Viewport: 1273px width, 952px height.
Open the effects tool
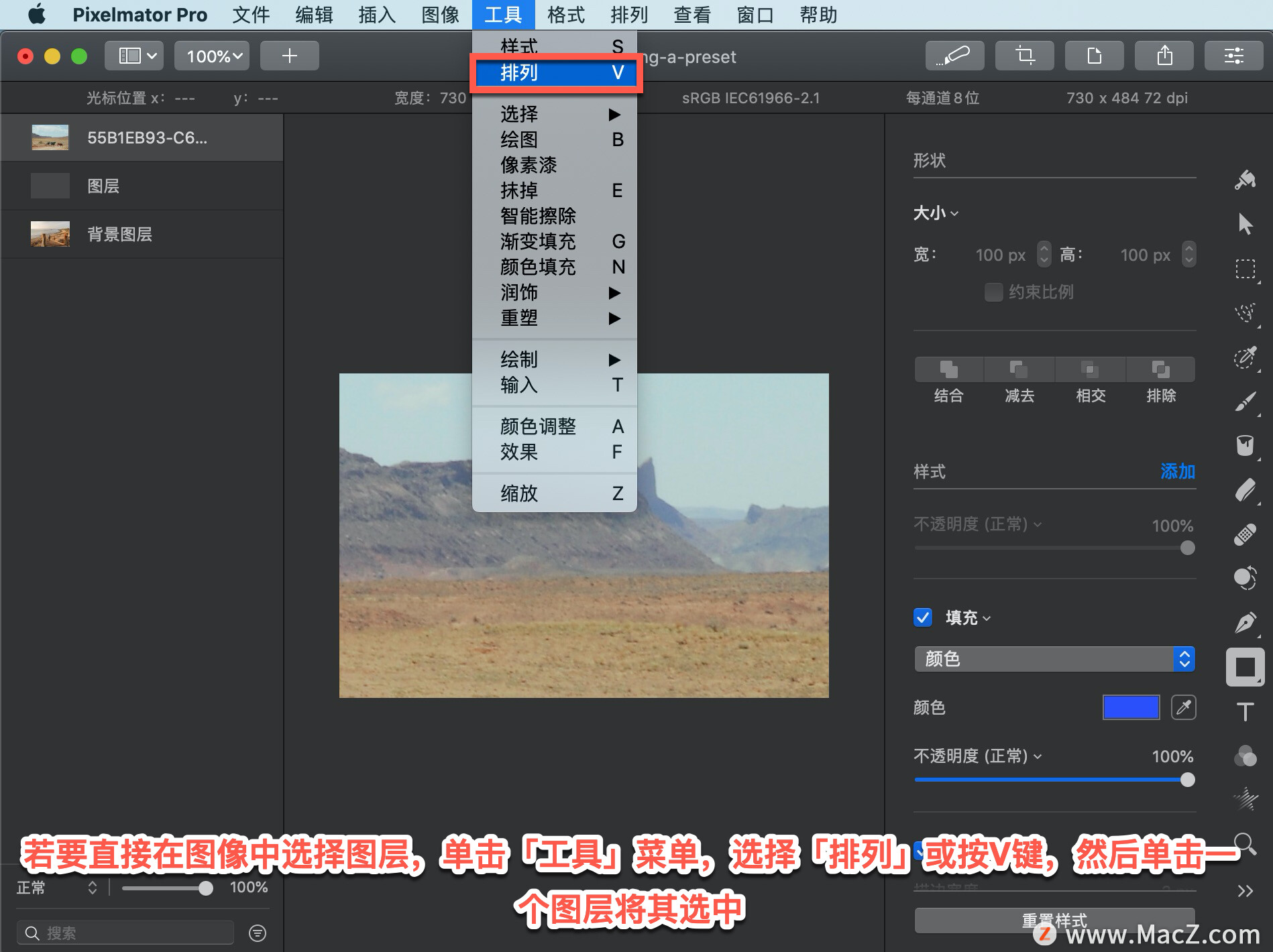(x=1246, y=799)
